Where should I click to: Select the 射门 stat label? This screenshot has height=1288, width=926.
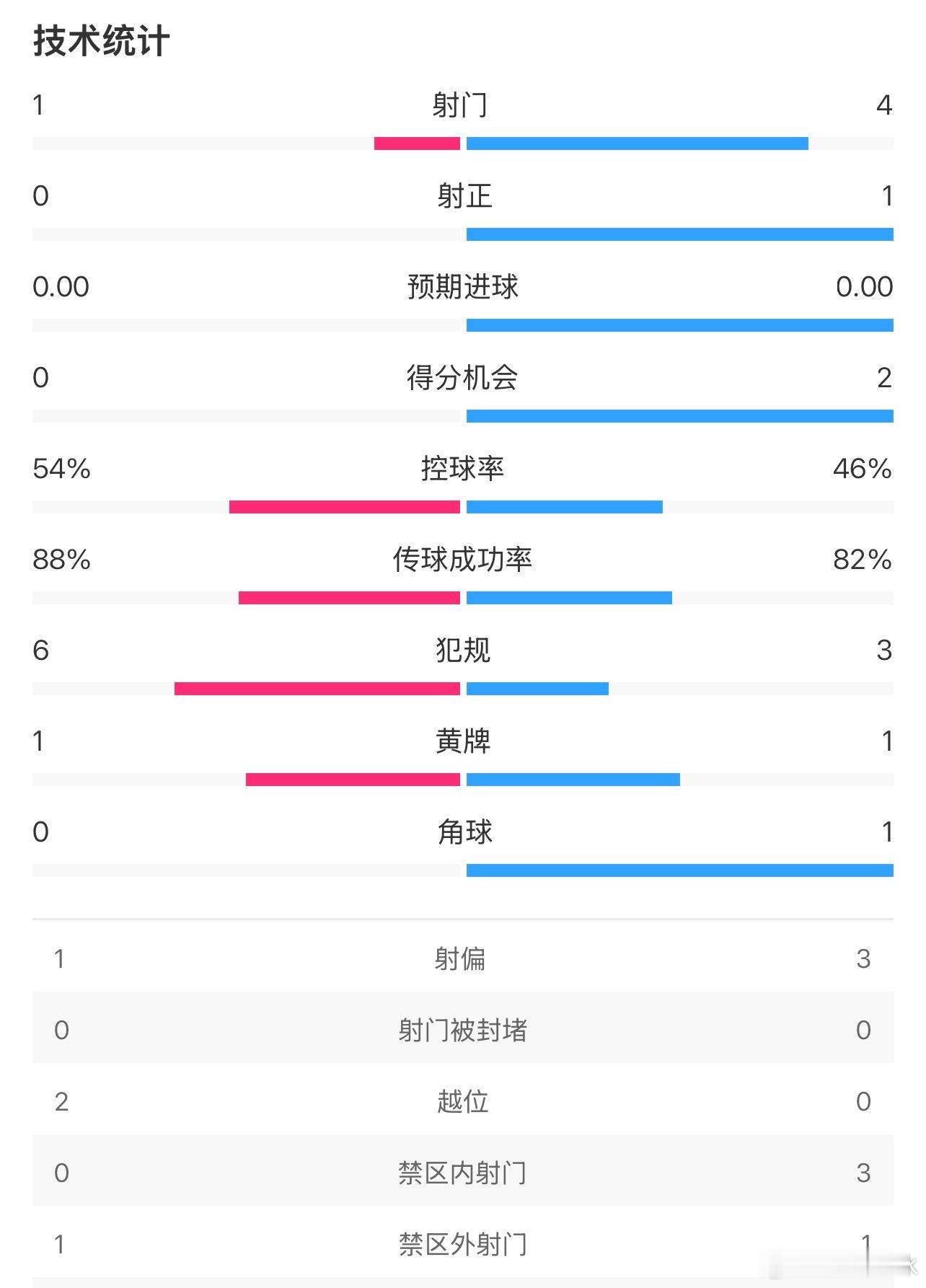point(460,105)
